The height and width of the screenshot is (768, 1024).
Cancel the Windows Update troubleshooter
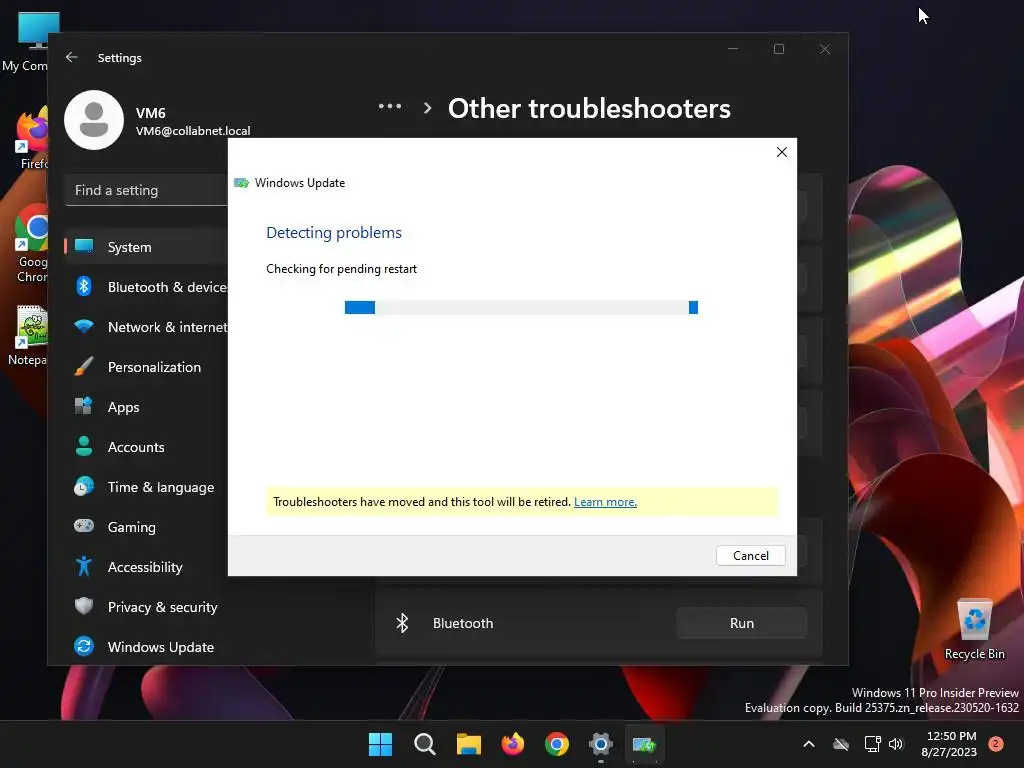(750, 556)
